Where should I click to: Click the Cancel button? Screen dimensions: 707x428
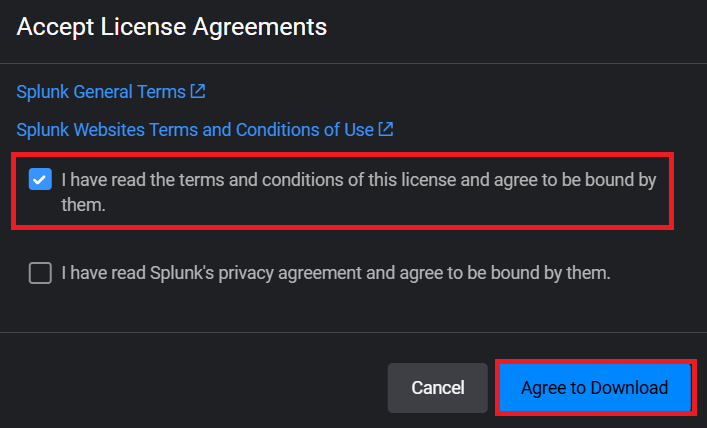tap(438, 387)
